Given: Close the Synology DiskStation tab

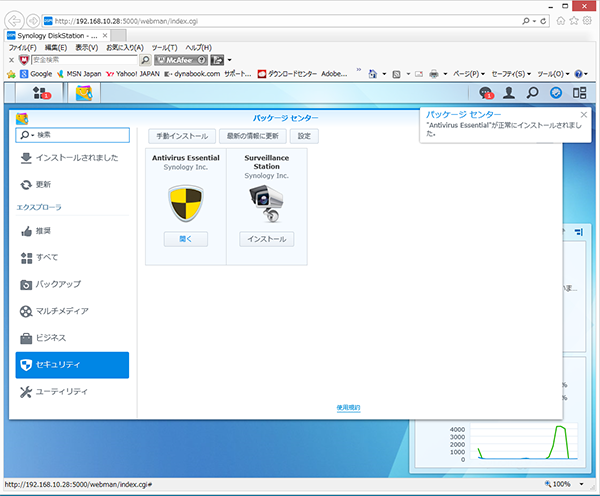Looking at the screenshot, I should click(104, 35).
